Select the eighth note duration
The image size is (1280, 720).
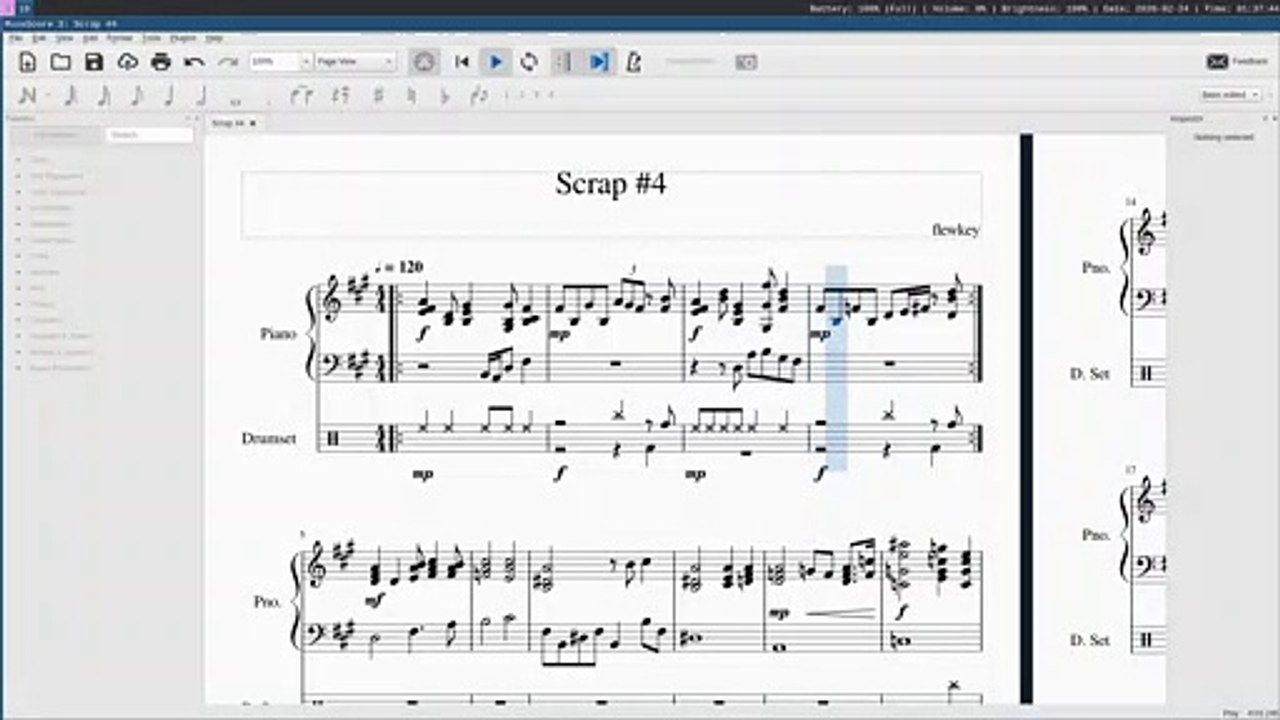pyautogui.click(x=137, y=96)
